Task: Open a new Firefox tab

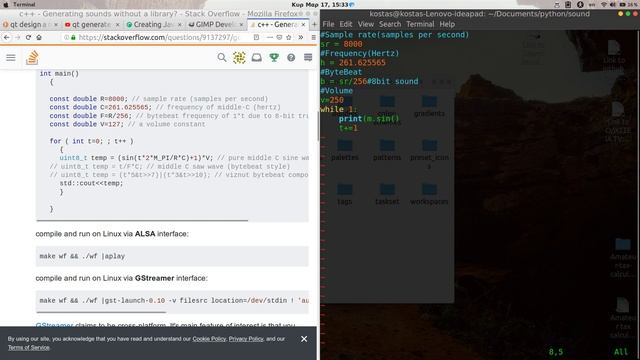Action: 314,24
